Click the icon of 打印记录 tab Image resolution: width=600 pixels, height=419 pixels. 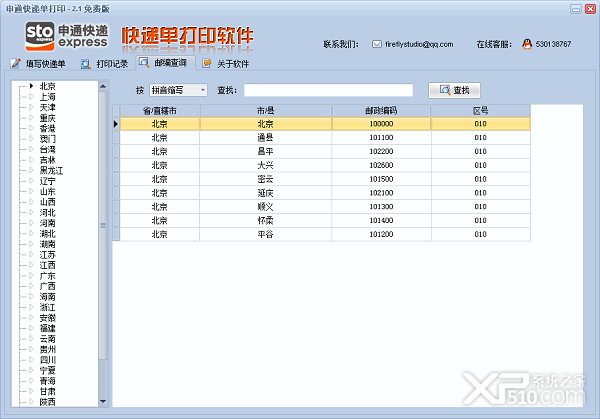[86, 64]
